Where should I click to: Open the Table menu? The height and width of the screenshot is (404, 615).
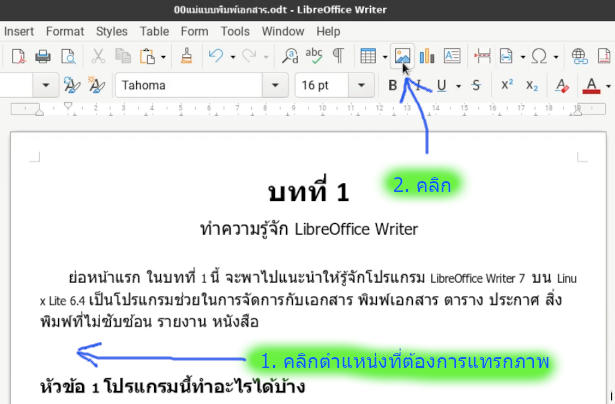coord(155,31)
